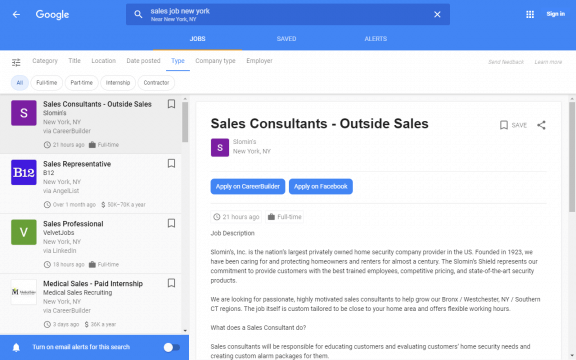Expand the Category filter

tap(45, 61)
